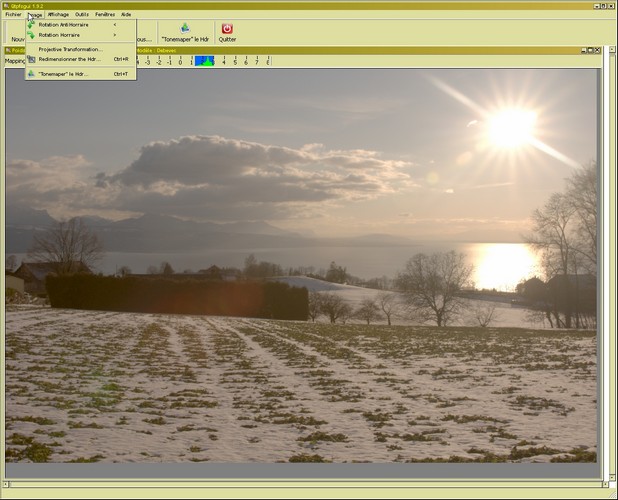Click the partially hidden Nouv toolbar button

[14, 39]
